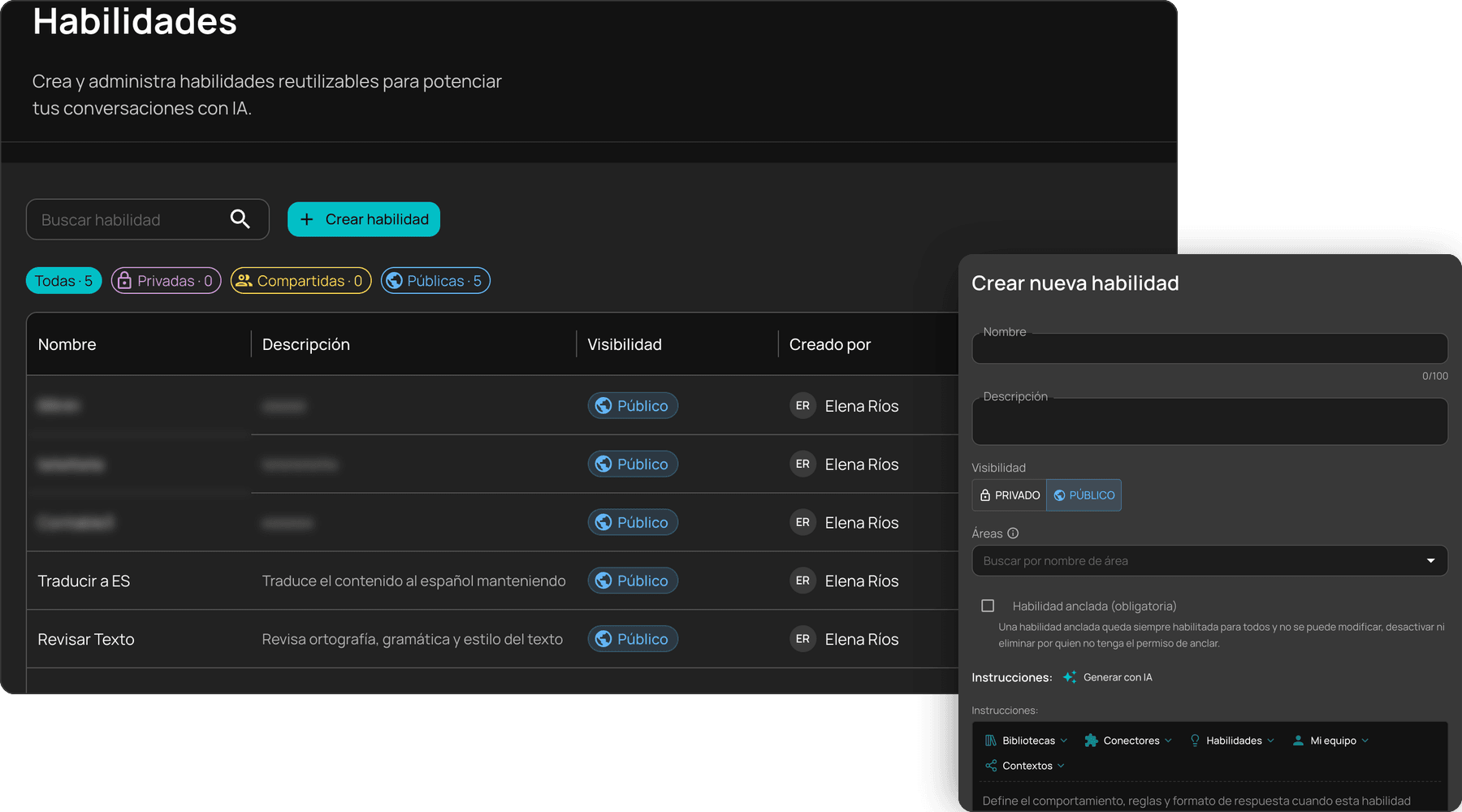Set visibility to PÚBLICO
Viewport: 1462px width, 812px height.
1084,495
